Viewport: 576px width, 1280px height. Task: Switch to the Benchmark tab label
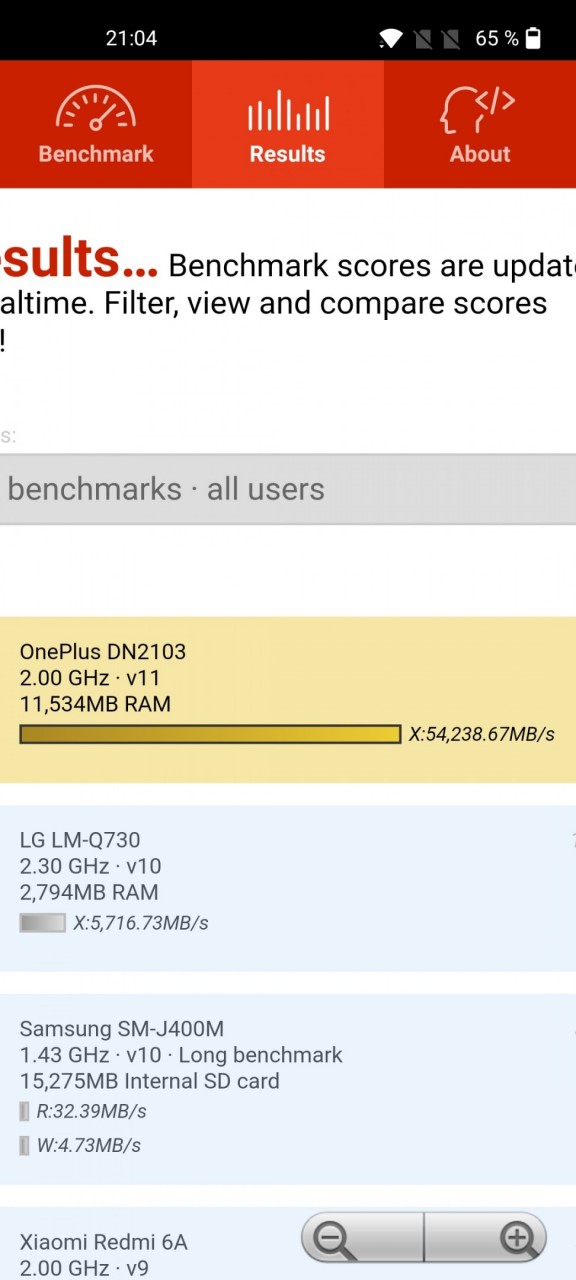point(96,154)
